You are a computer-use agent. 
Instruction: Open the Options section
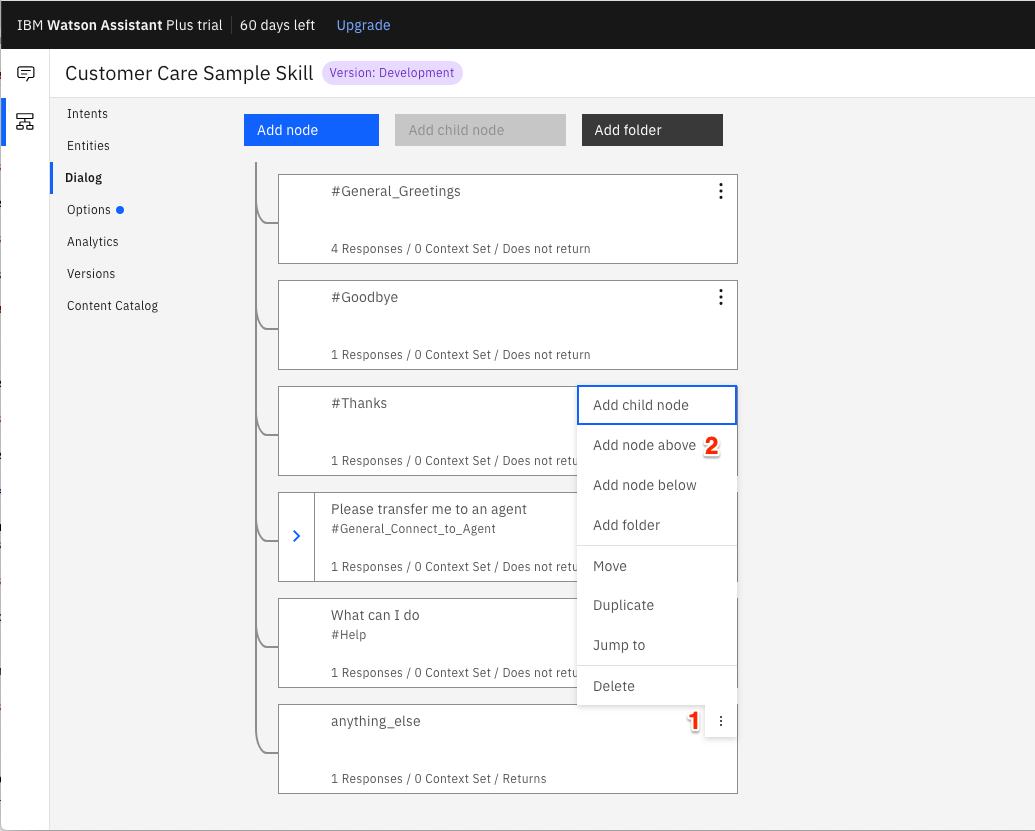point(89,210)
